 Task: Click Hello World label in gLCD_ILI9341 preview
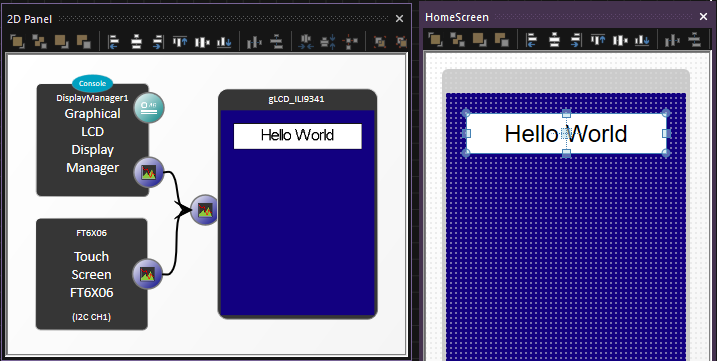297,135
